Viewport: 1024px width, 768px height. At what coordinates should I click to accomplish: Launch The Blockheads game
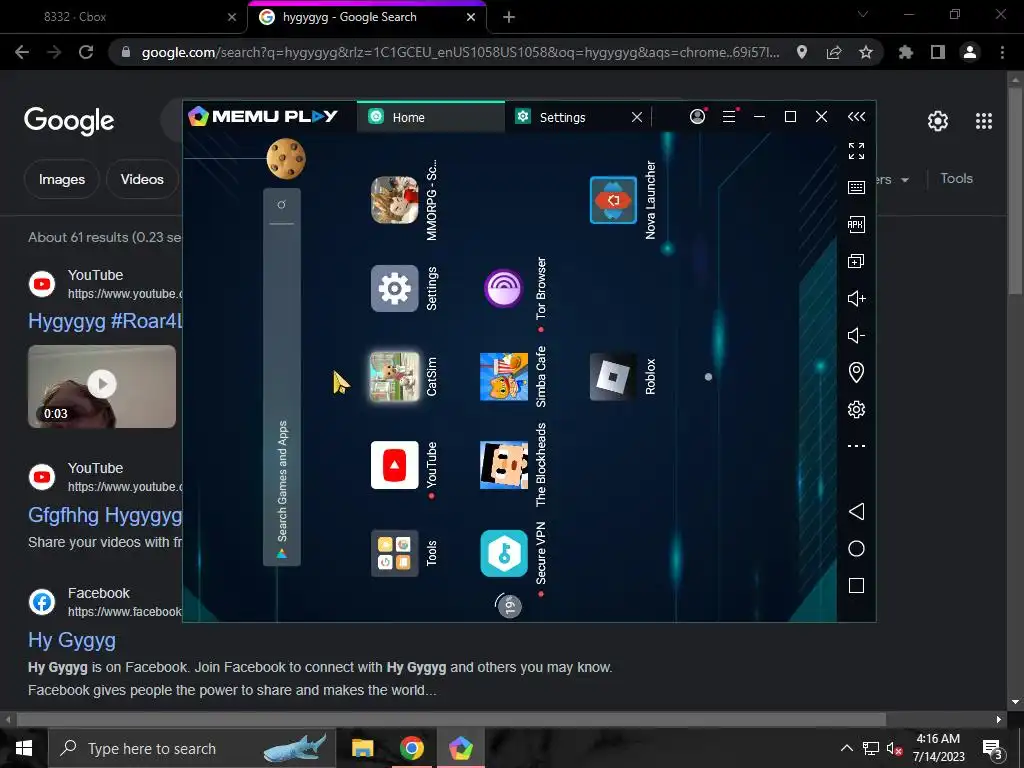(x=504, y=465)
